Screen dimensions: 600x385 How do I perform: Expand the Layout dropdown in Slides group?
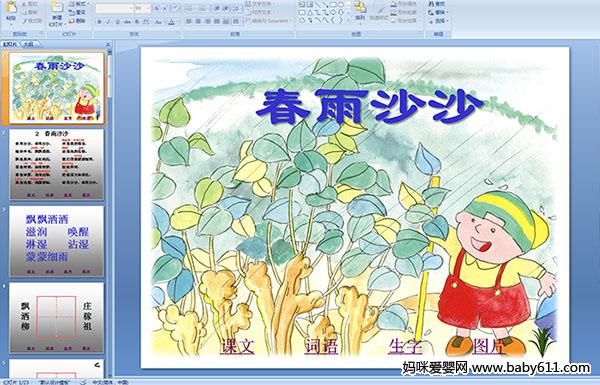79,4
